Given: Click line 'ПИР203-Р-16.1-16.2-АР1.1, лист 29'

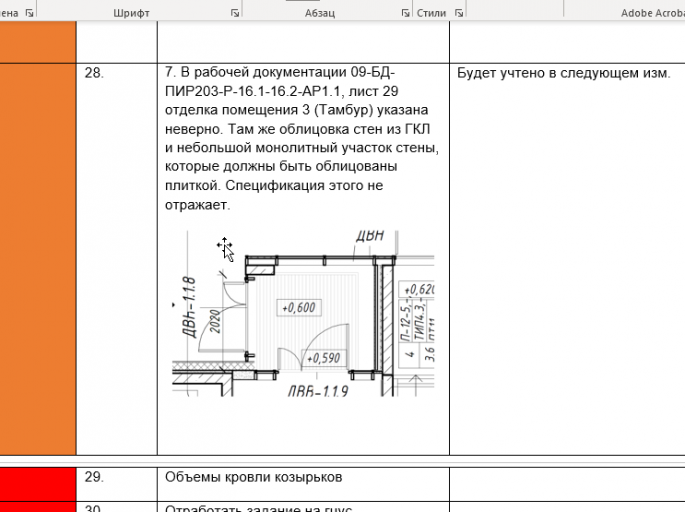Looking at the screenshot, I should 281,91.
